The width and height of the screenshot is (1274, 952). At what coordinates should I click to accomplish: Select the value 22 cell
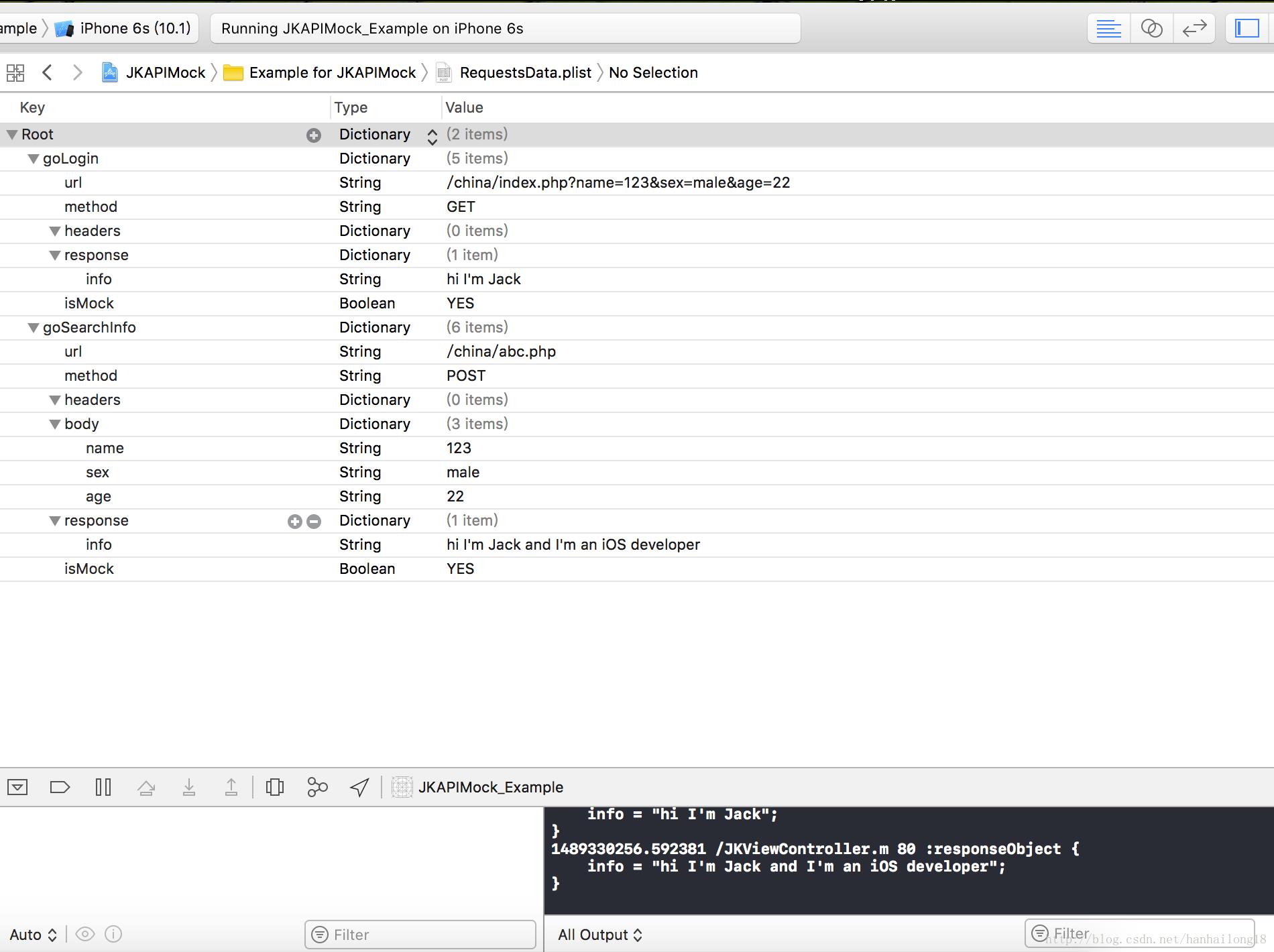click(x=455, y=496)
